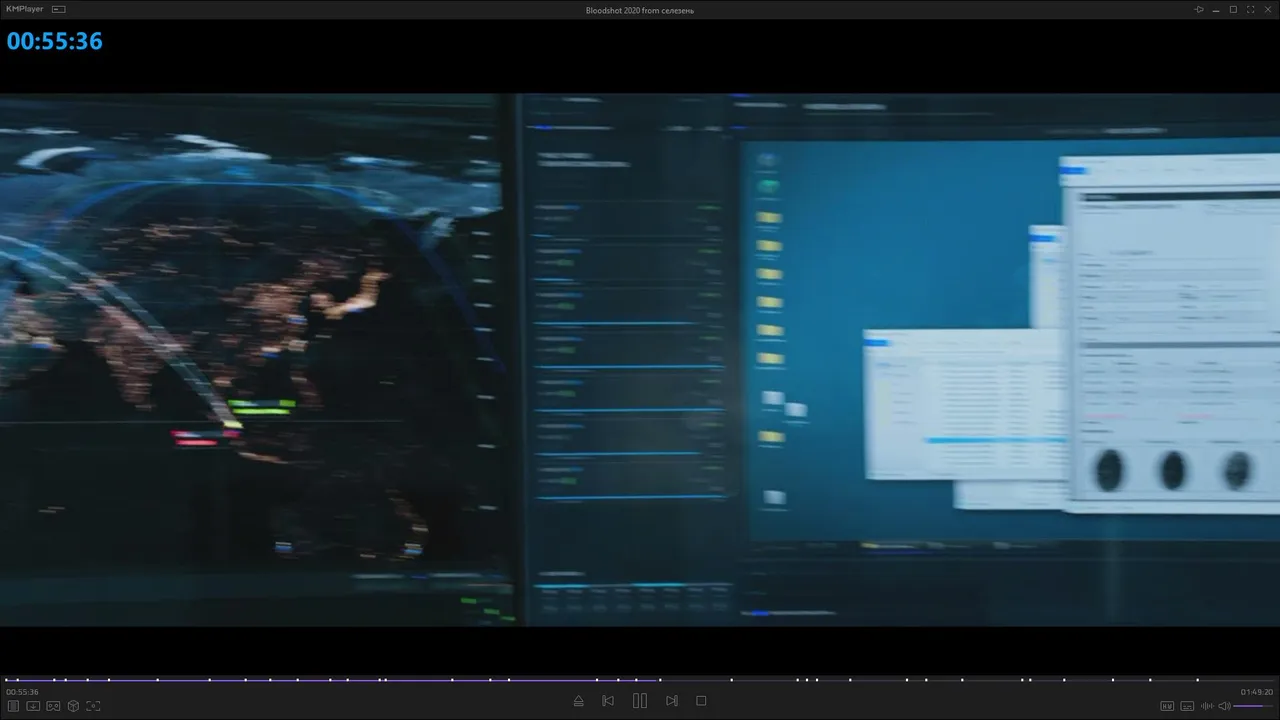
Task: Click the screen capture focus icon
Action: (93, 705)
